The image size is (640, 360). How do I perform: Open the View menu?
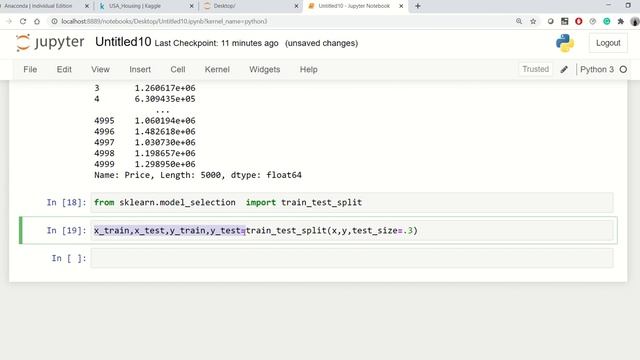(100, 69)
